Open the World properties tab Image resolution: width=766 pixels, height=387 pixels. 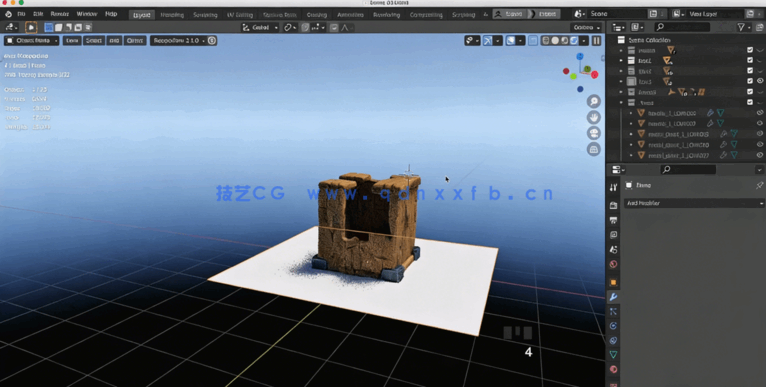(613, 264)
